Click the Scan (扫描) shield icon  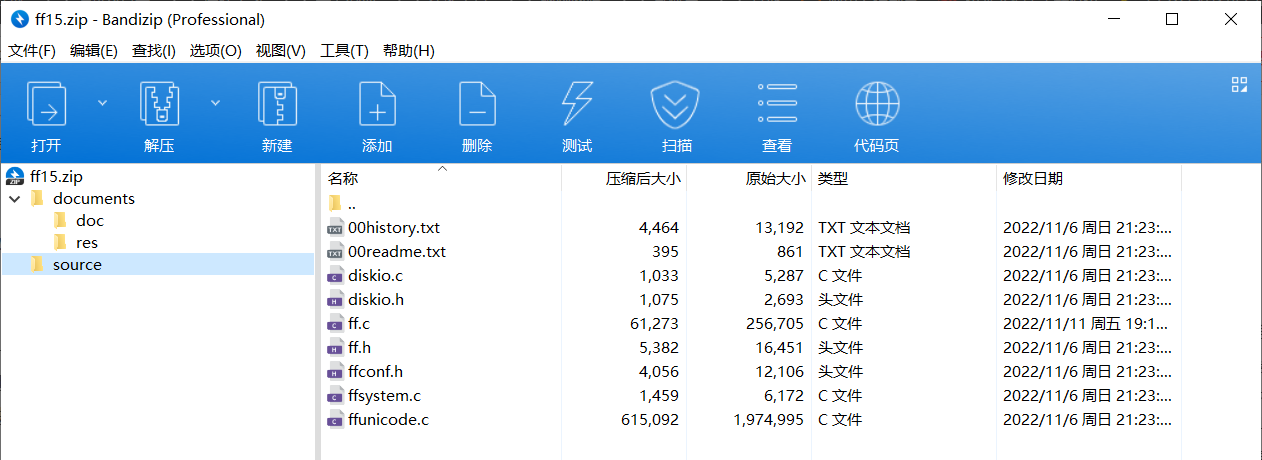(x=677, y=103)
